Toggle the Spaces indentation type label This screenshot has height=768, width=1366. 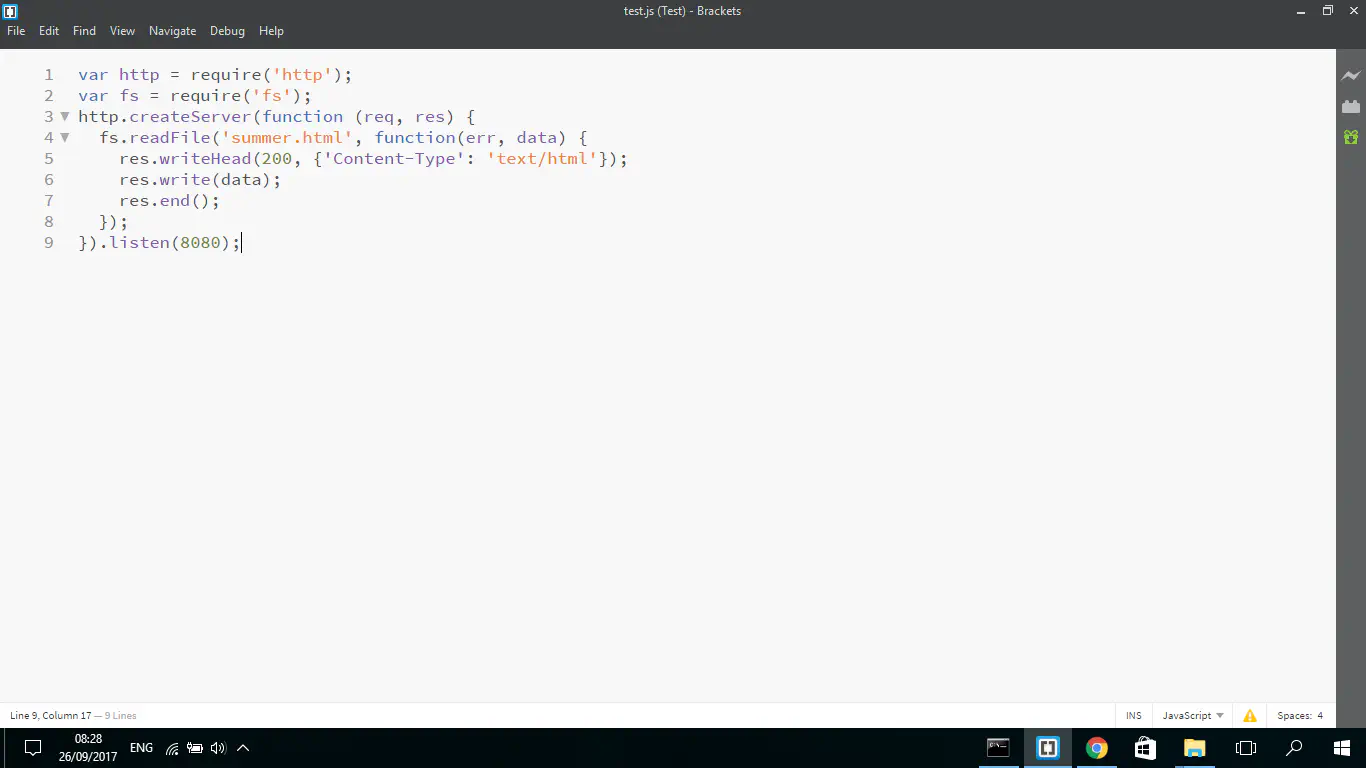point(1294,716)
